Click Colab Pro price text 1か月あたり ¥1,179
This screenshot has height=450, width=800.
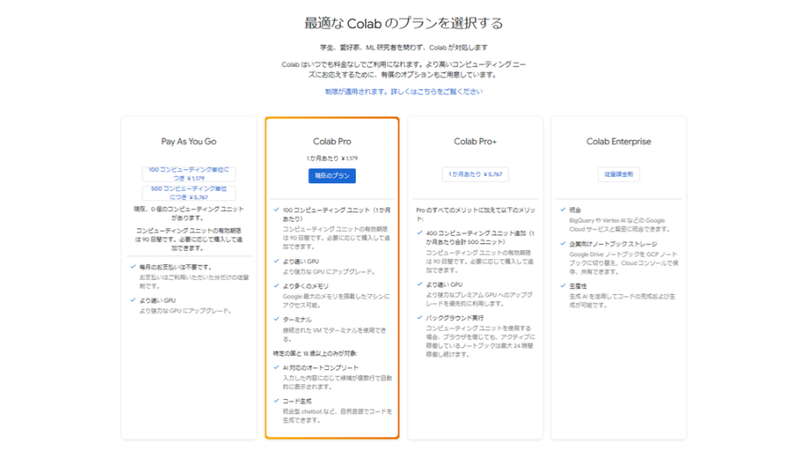point(332,158)
